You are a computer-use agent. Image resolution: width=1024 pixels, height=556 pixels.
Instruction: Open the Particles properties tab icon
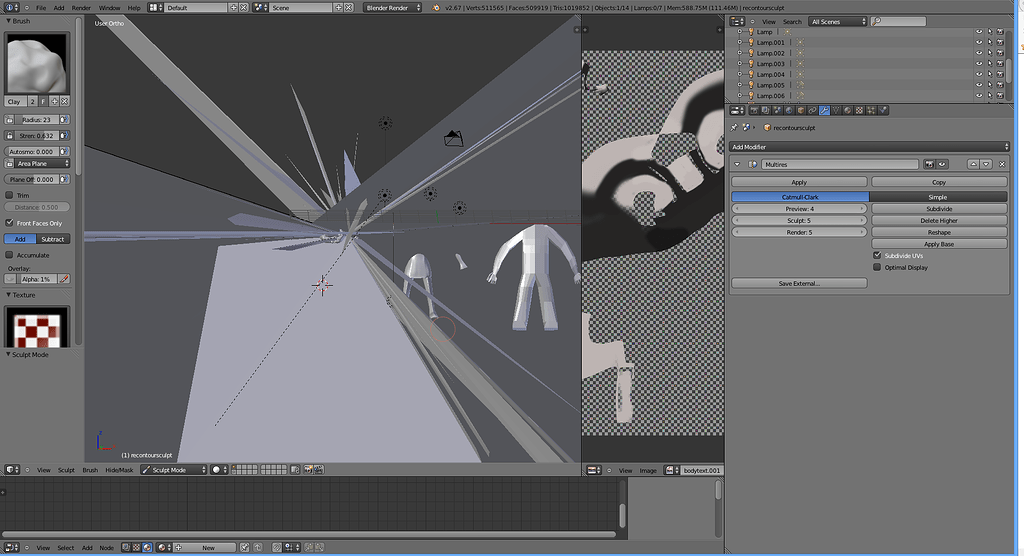coord(871,110)
